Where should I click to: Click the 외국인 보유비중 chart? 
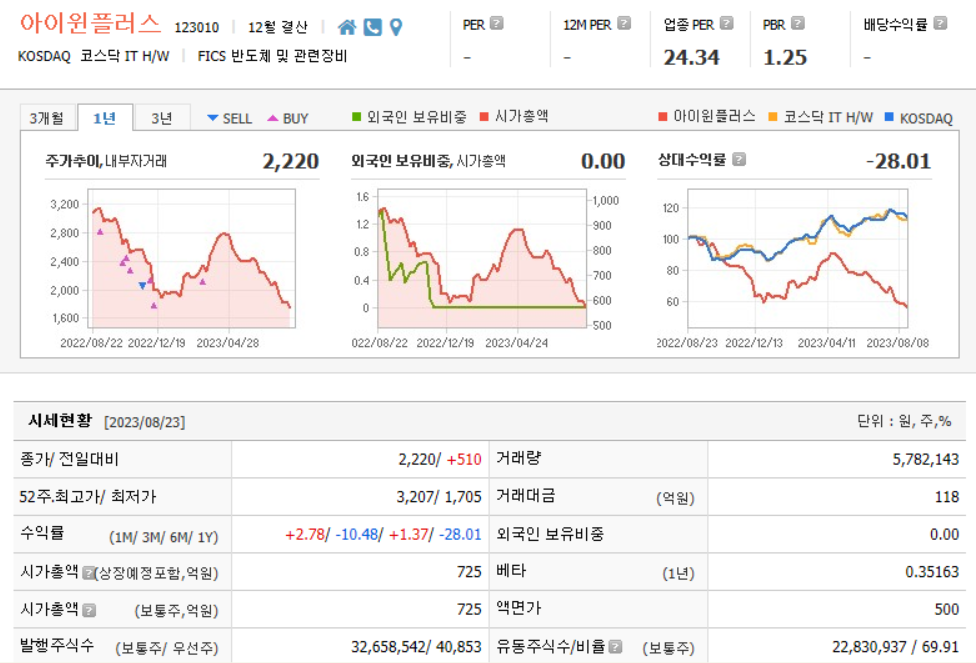pos(482,258)
